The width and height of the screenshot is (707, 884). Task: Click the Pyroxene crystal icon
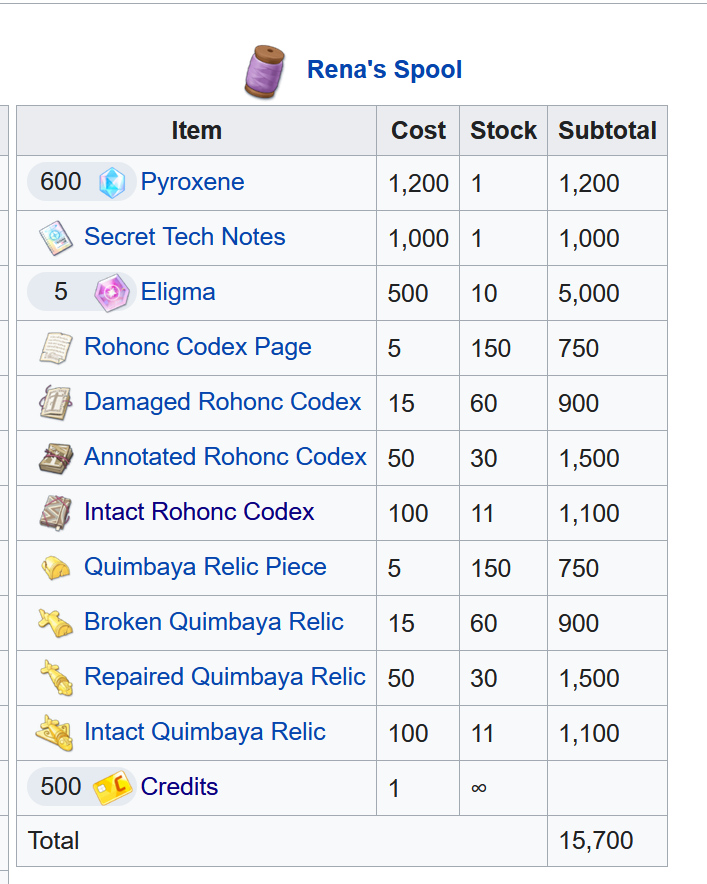112,183
